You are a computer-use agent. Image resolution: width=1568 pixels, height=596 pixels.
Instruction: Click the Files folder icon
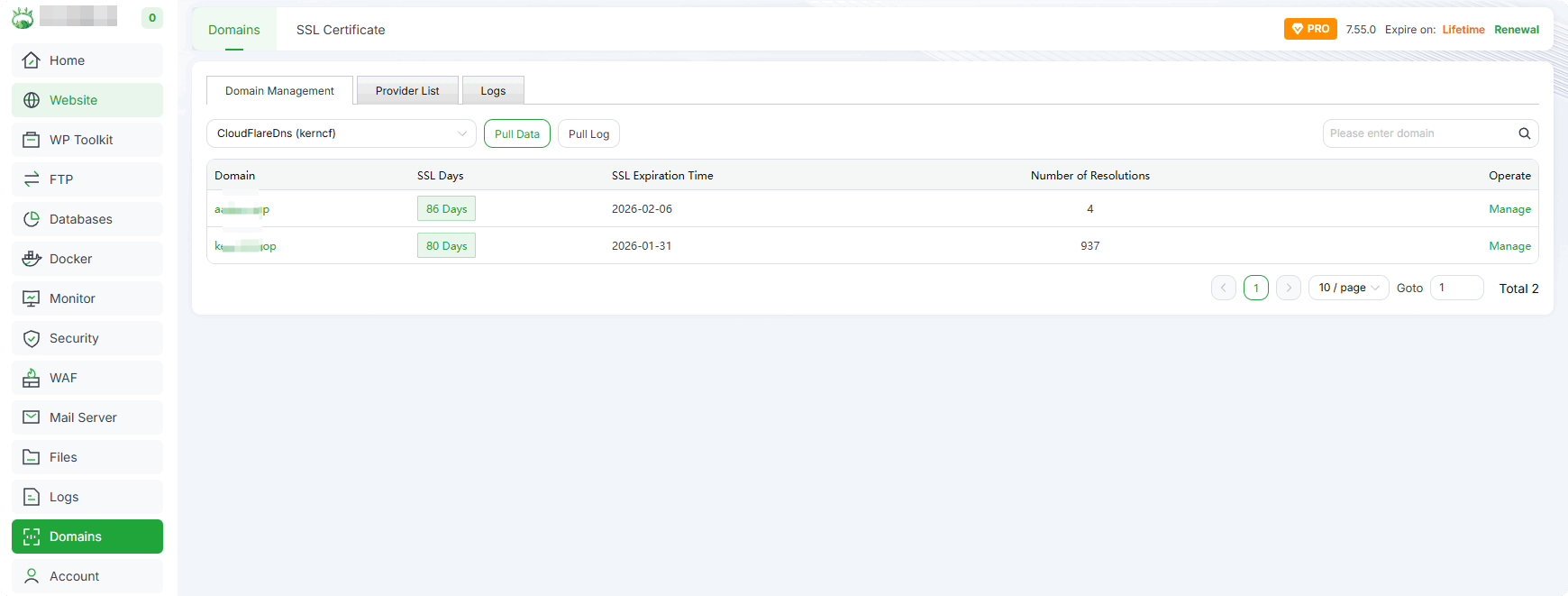tap(32, 457)
